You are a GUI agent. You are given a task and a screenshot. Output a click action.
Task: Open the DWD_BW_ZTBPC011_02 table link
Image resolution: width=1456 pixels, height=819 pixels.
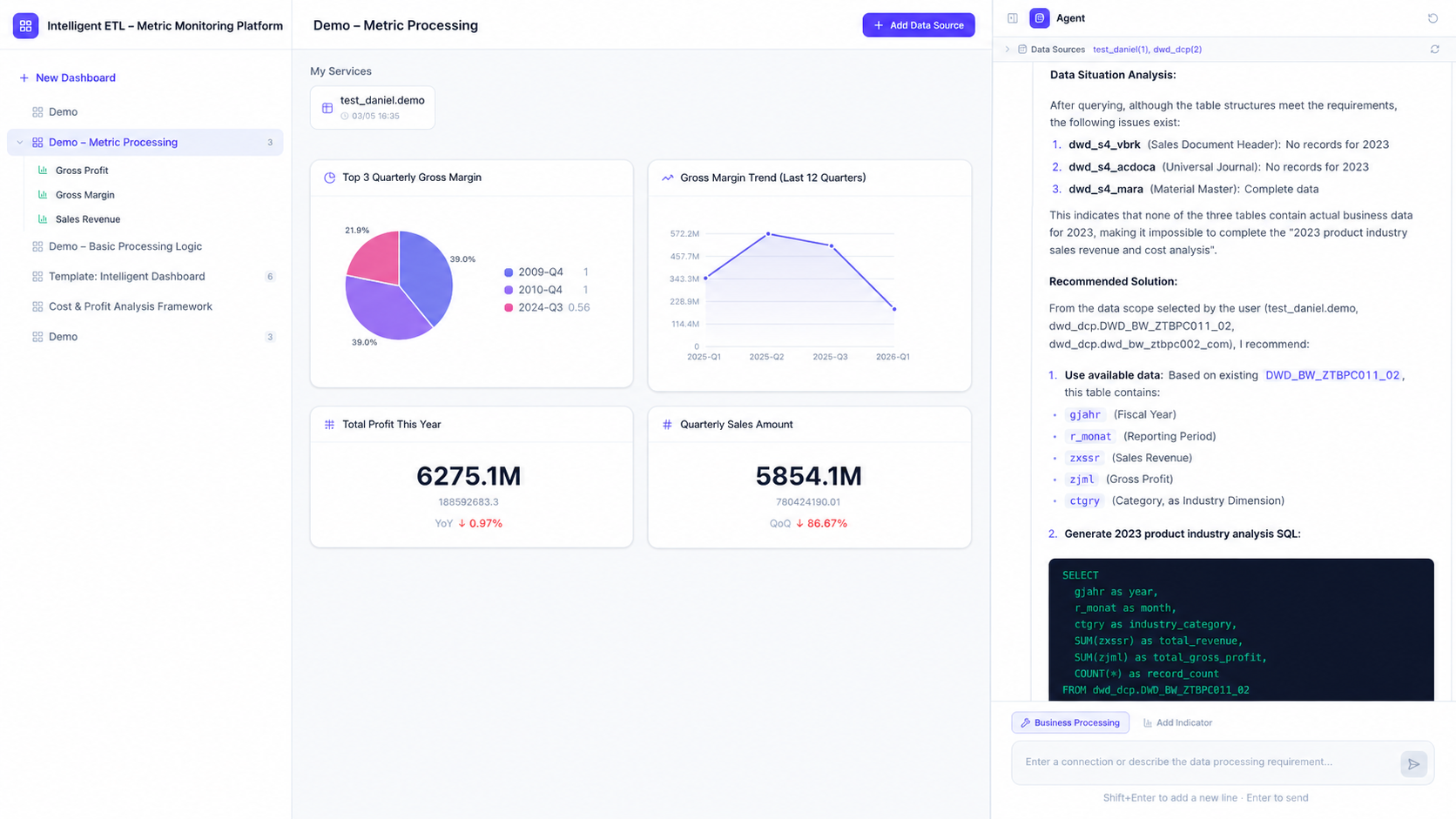[x=1332, y=375]
